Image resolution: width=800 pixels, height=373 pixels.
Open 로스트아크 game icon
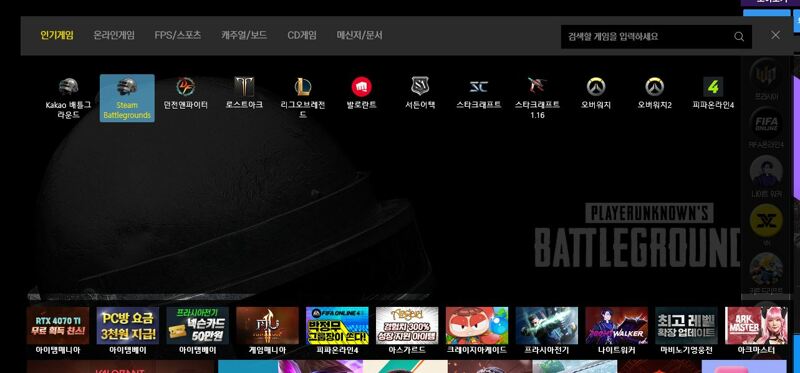pyautogui.click(x=244, y=94)
